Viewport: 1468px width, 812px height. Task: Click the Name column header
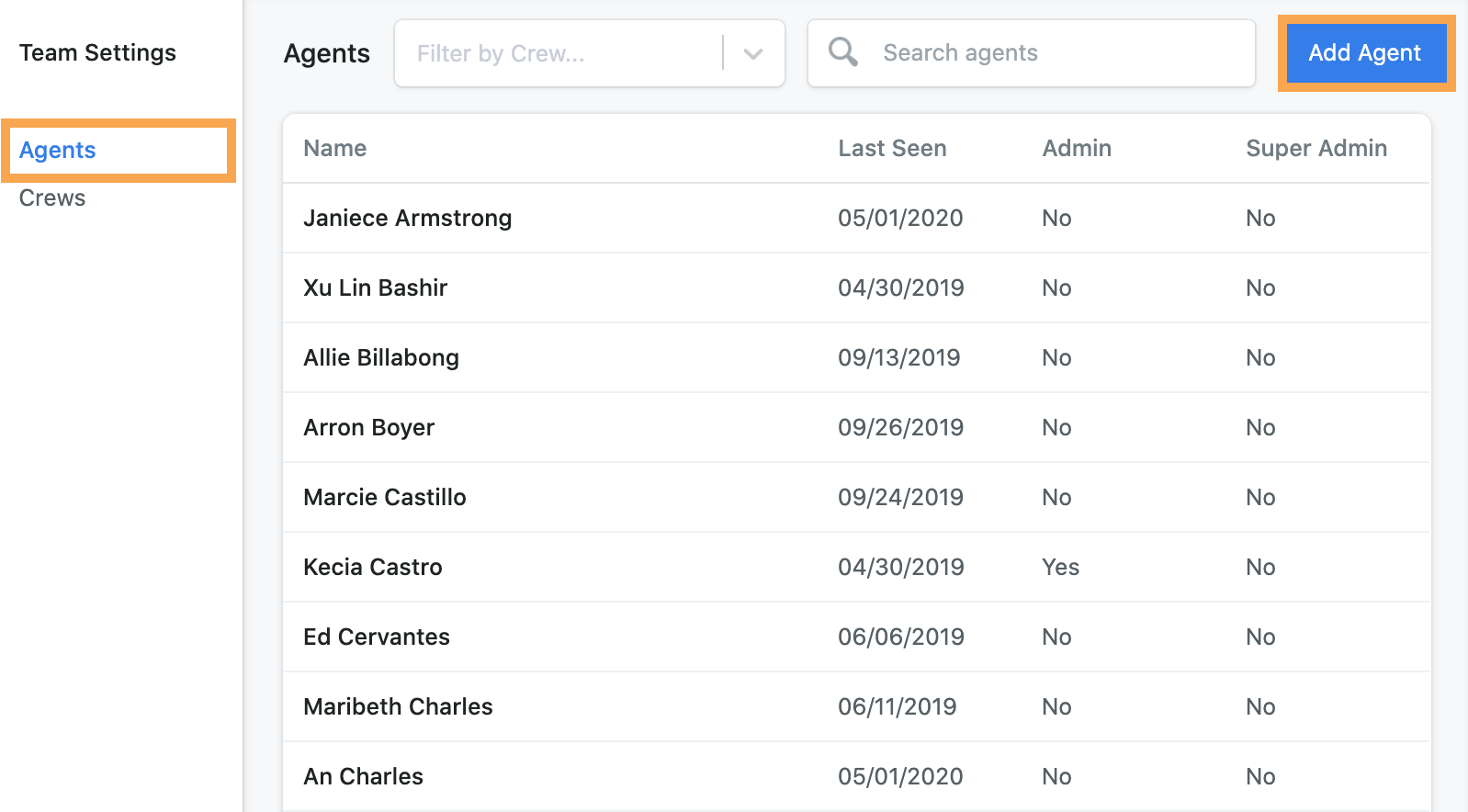[335, 148]
